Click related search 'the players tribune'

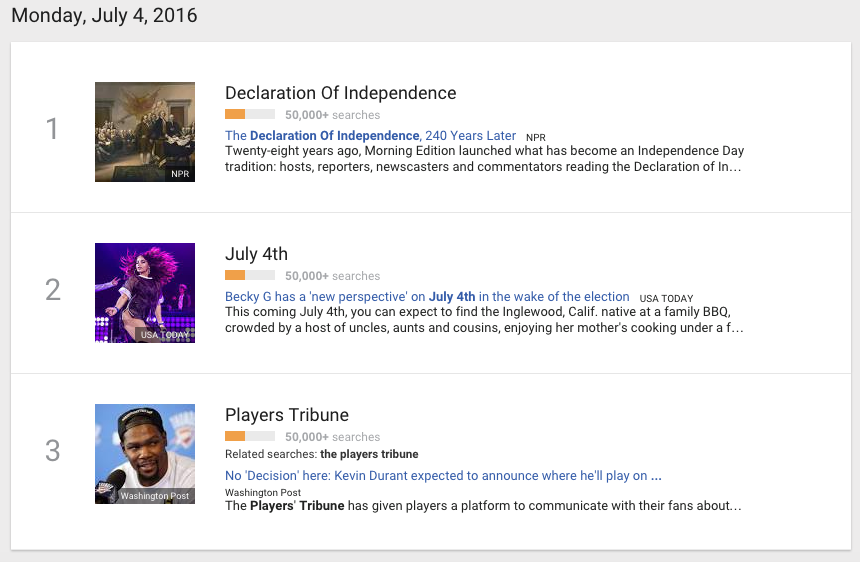tap(369, 455)
